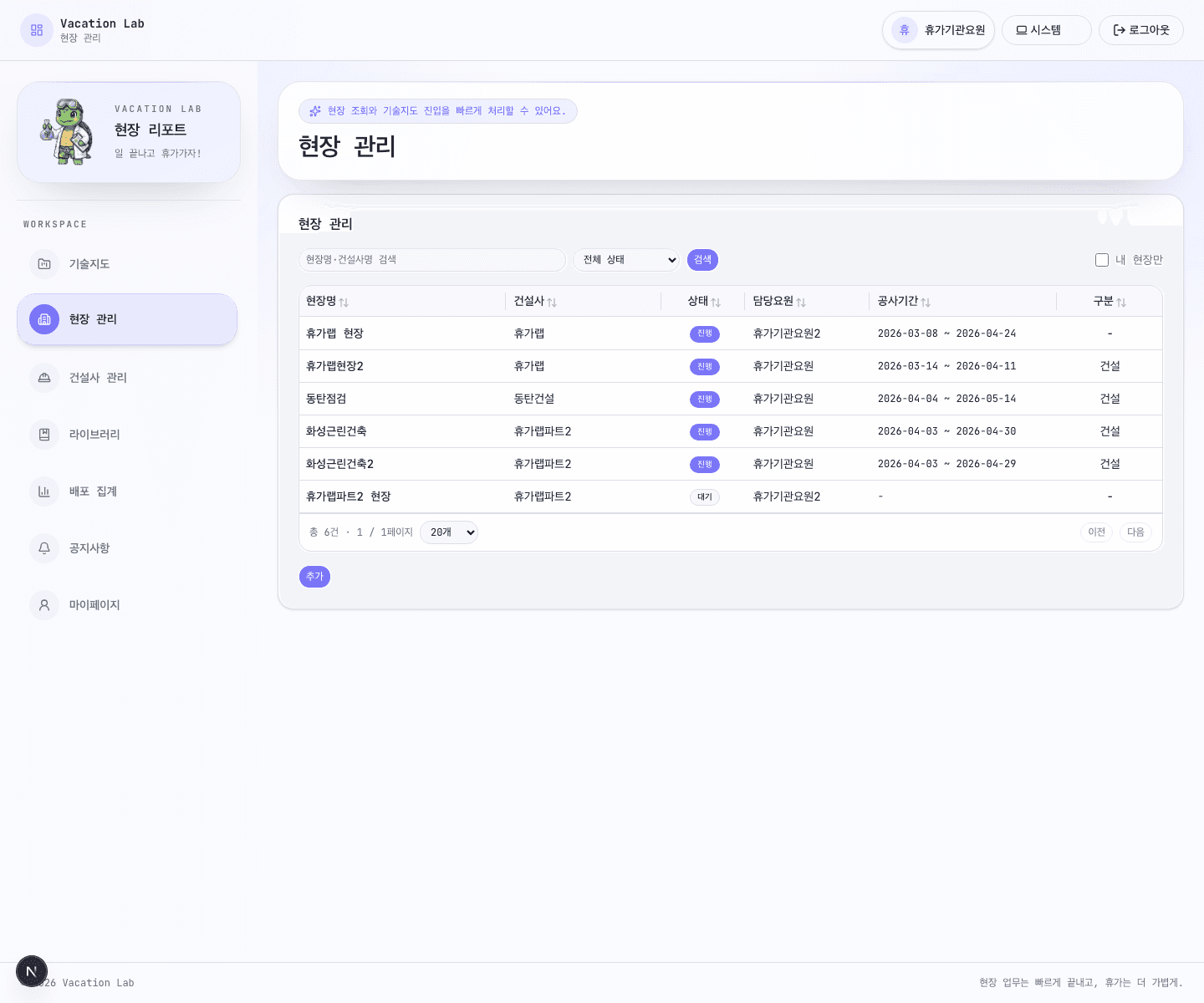Click the Vacation Lab grid logo icon

tap(37, 30)
